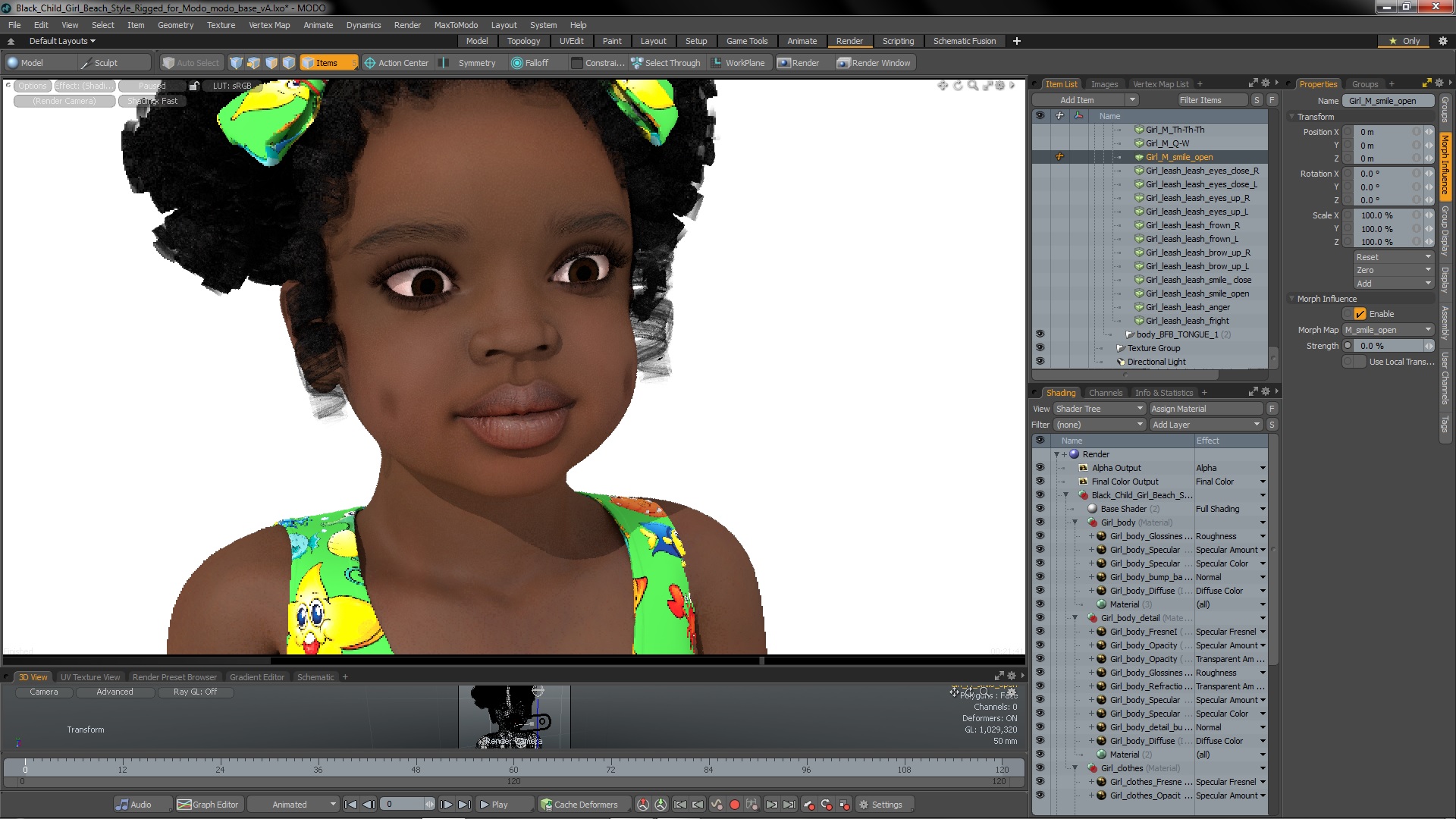Image resolution: width=1456 pixels, height=819 pixels.
Task: Click the Sculpt mode button
Action: click(x=115, y=63)
